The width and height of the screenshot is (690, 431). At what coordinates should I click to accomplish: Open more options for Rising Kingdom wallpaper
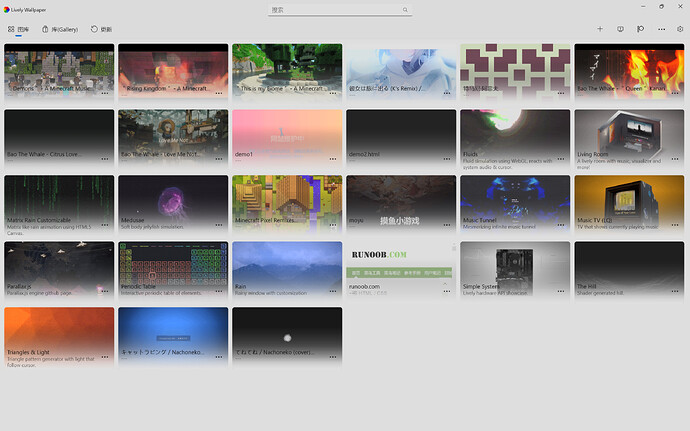click(x=219, y=93)
